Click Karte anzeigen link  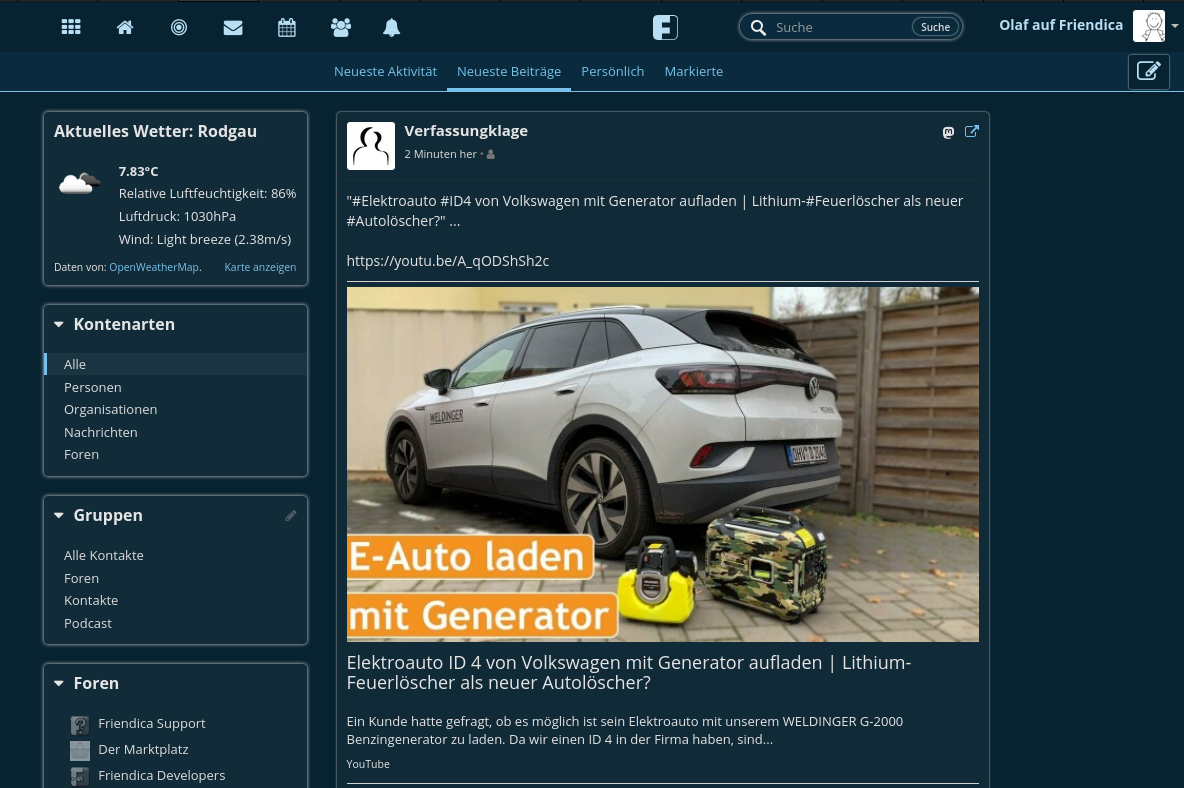tap(260, 267)
